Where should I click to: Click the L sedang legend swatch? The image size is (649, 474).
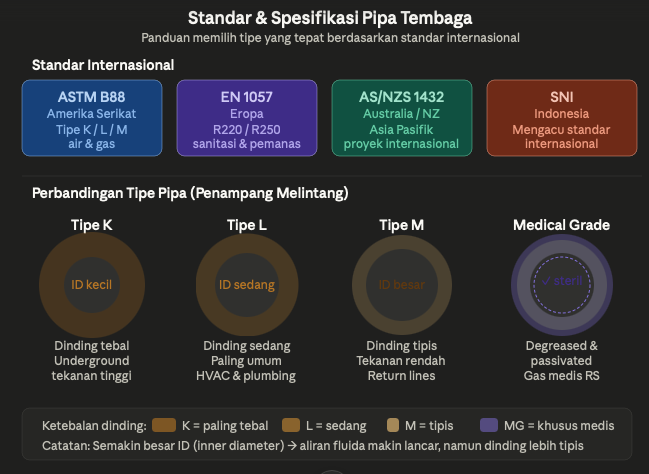coord(291,425)
